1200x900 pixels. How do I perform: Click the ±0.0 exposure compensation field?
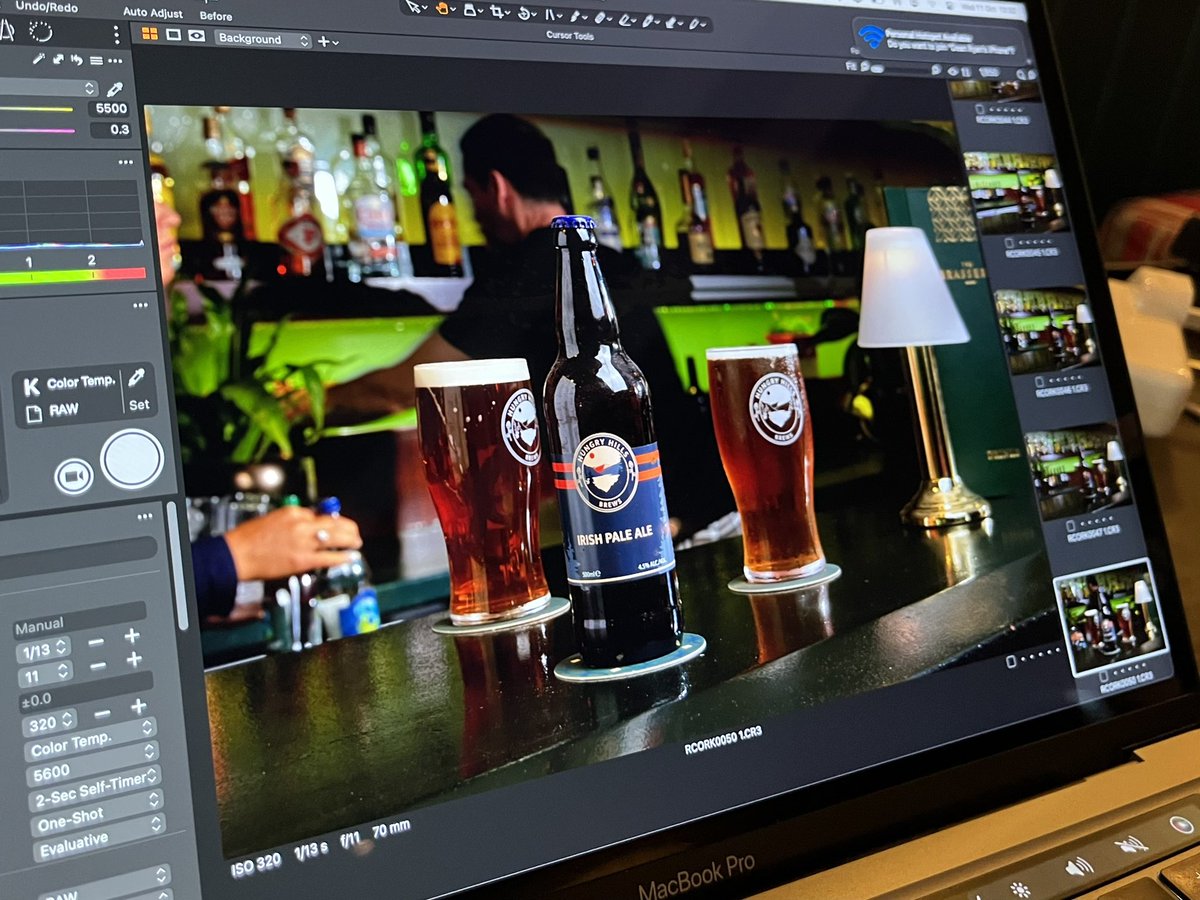pos(85,693)
